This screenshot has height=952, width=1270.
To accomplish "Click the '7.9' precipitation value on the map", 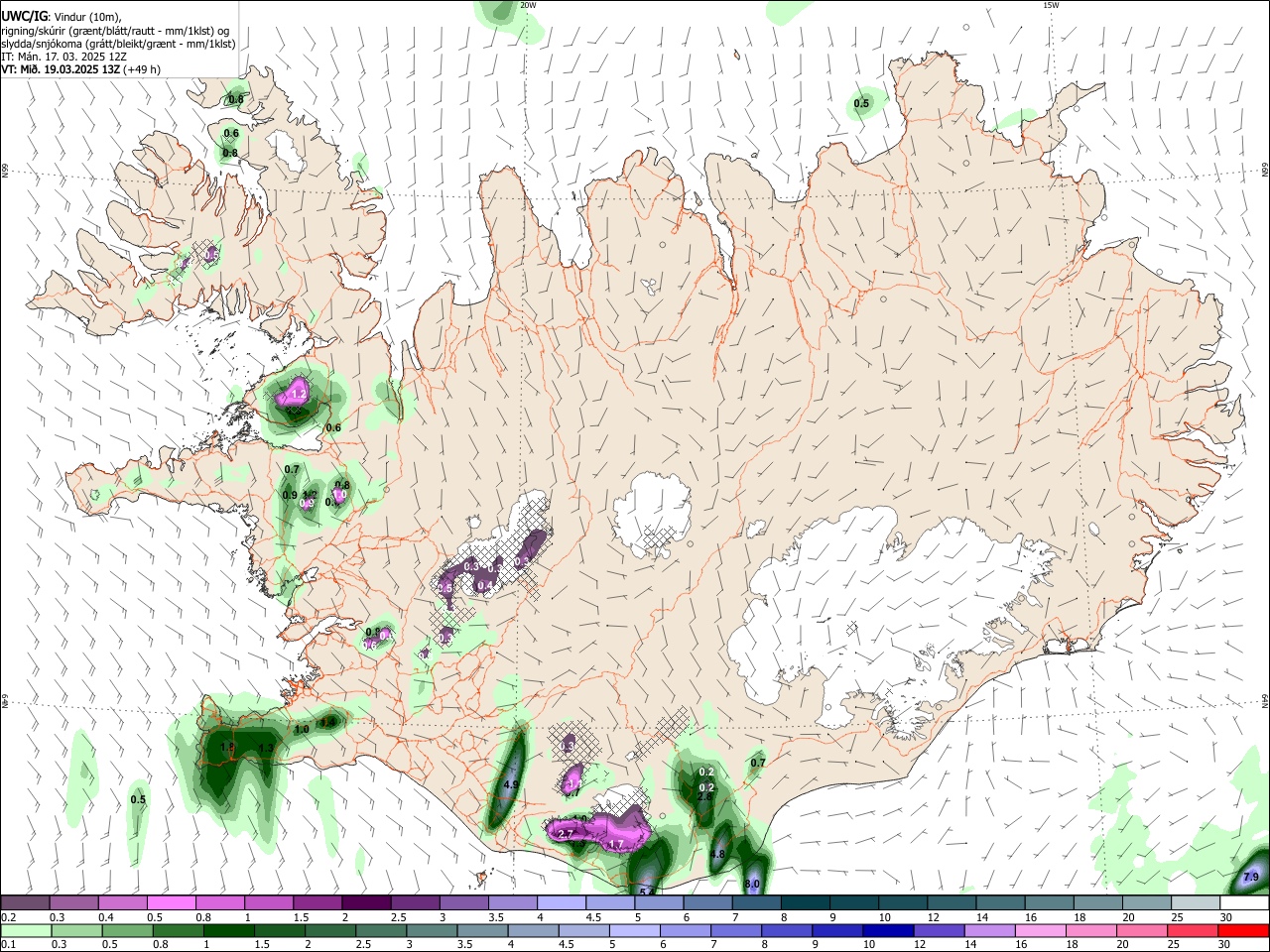I will [x=1251, y=878].
